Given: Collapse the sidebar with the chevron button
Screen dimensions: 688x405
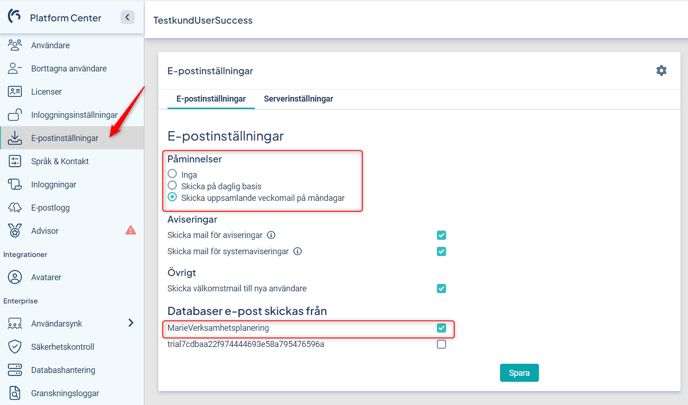Looking at the screenshot, I should [x=127, y=17].
